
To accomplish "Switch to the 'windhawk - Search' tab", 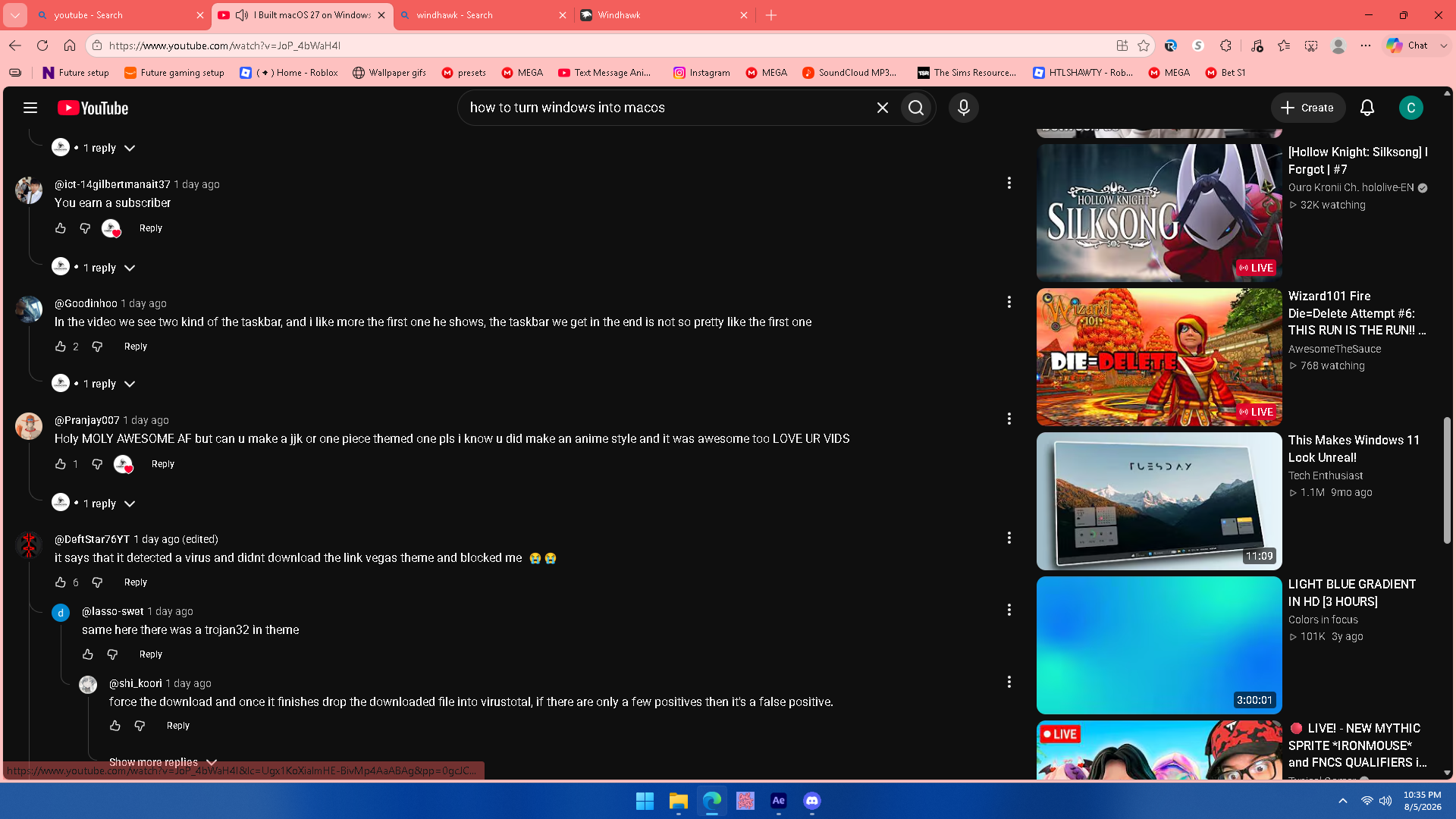I will (x=484, y=15).
